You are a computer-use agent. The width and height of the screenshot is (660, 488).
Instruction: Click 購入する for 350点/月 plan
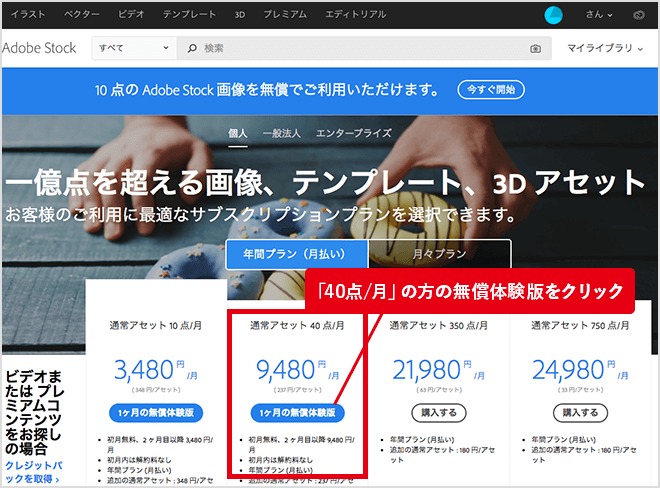coord(438,412)
